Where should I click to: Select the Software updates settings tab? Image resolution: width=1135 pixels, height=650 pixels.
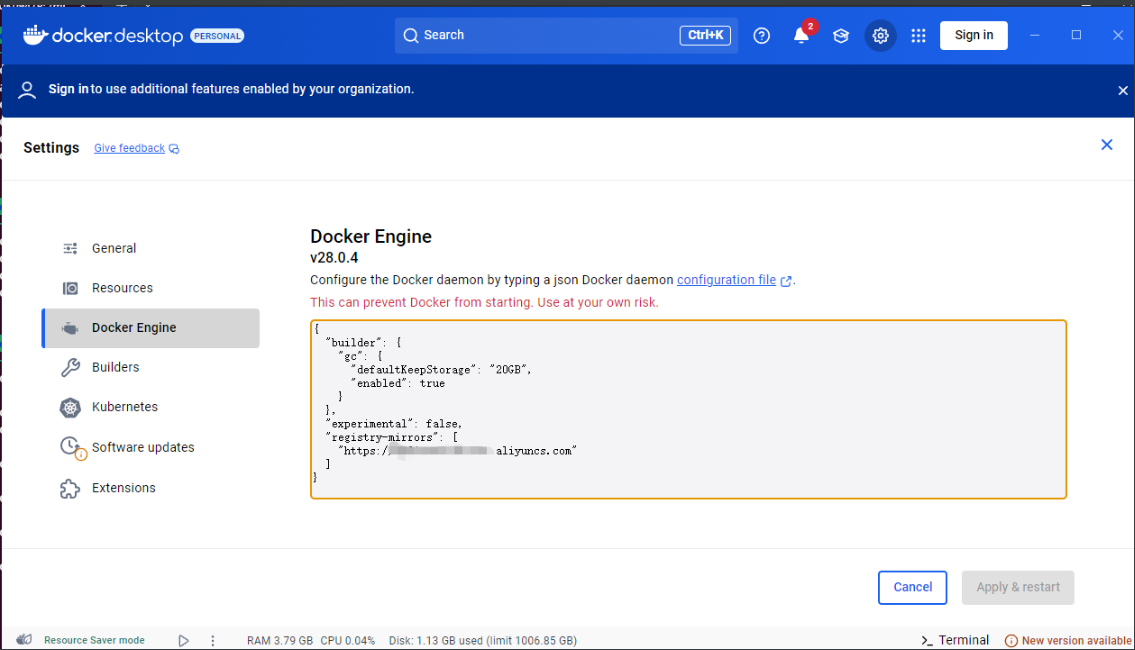point(151,447)
